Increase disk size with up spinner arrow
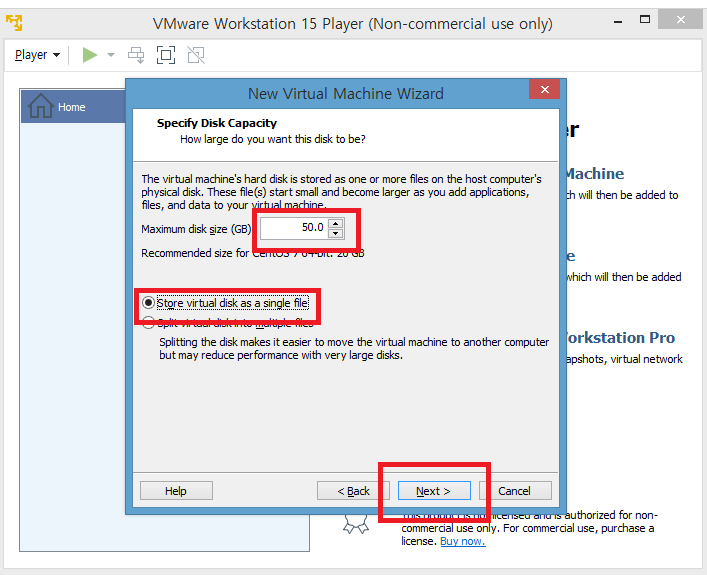 point(336,223)
